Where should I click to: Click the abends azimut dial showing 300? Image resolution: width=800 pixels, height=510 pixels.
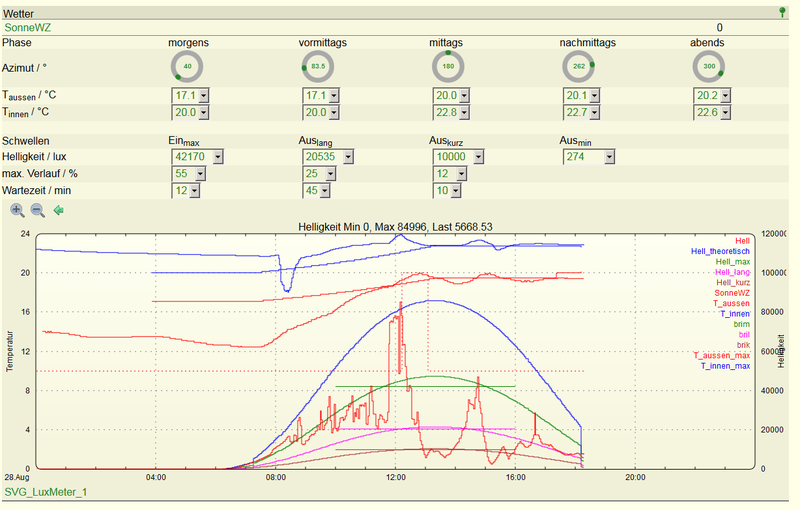pyautogui.click(x=709, y=66)
